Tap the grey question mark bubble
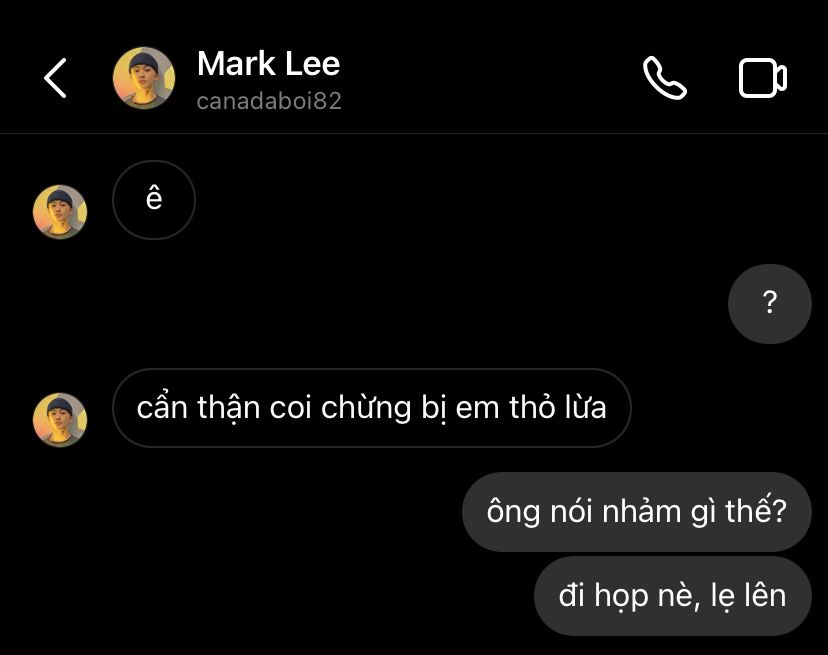This screenshot has width=828, height=655. pos(769,304)
